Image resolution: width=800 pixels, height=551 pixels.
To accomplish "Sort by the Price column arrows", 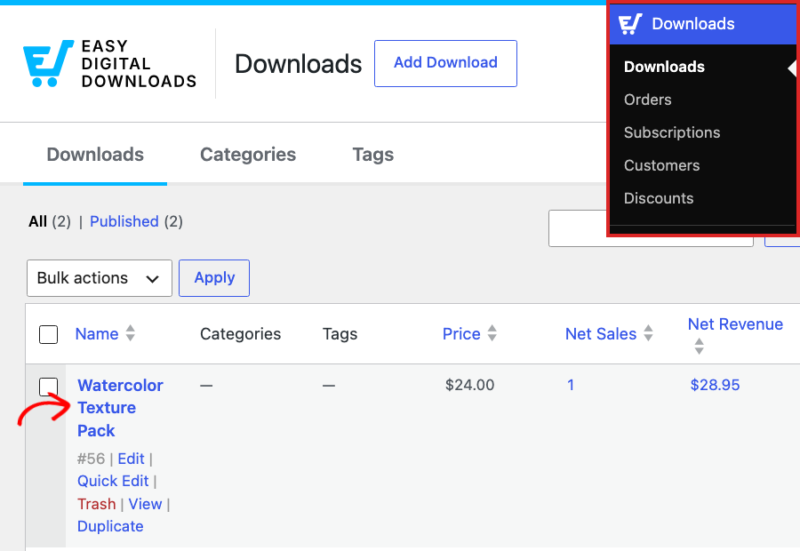I will 492,333.
